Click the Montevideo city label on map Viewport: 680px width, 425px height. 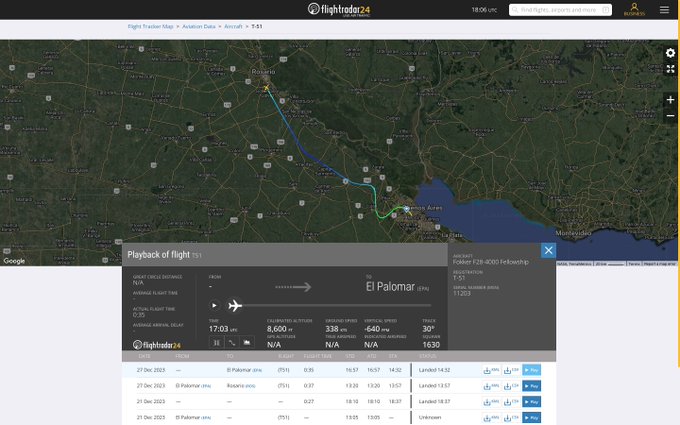[573, 233]
